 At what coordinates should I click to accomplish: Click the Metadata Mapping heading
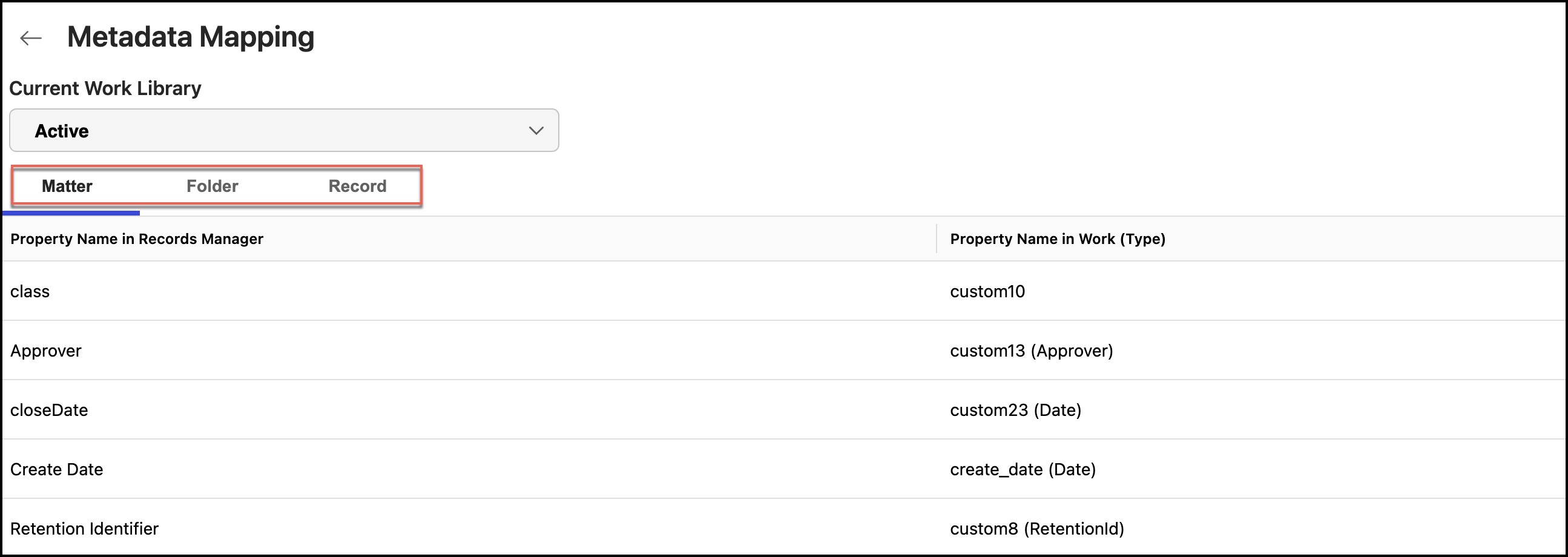(192, 36)
